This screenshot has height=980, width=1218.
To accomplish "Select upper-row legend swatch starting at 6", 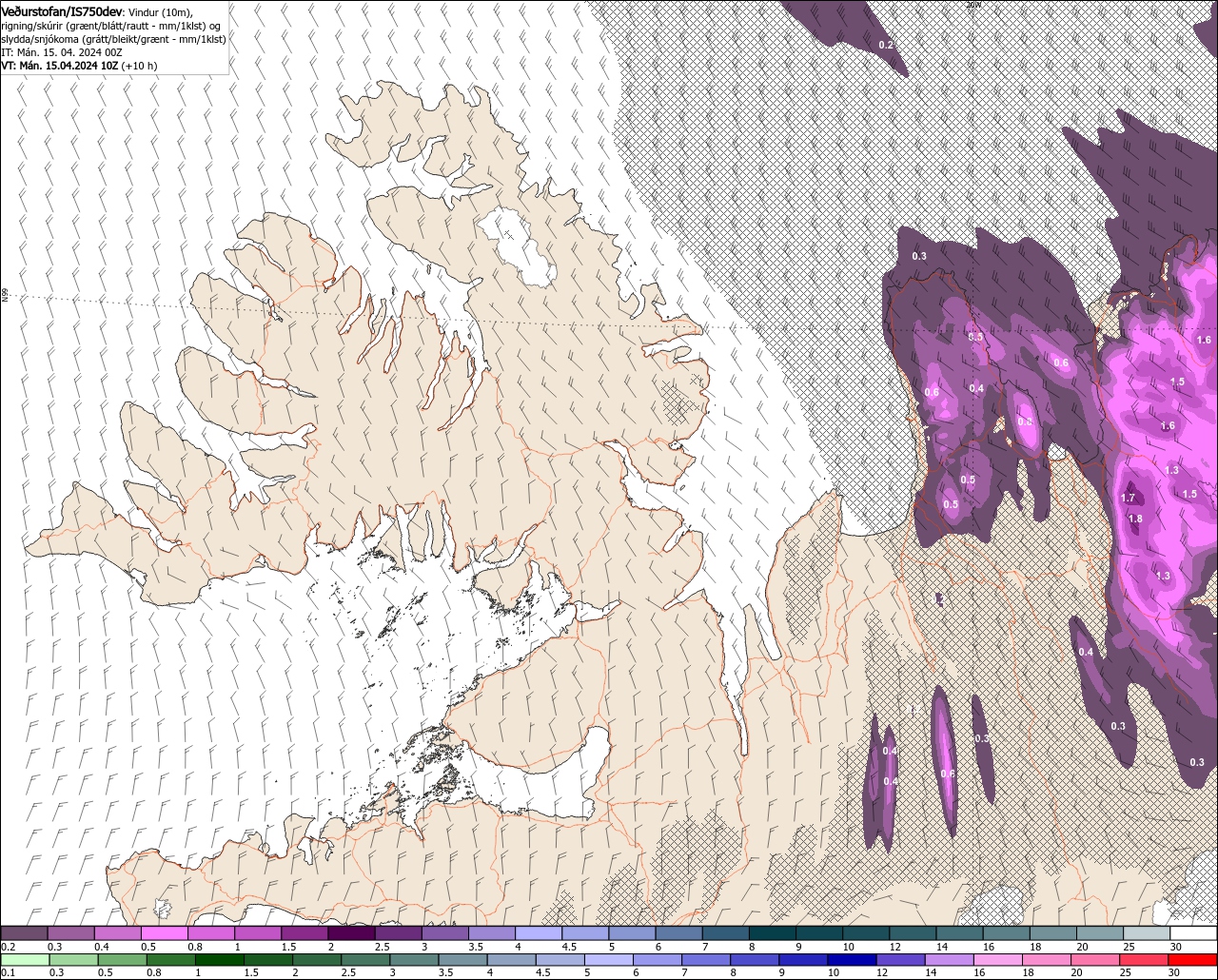I will (x=678, y=933).
